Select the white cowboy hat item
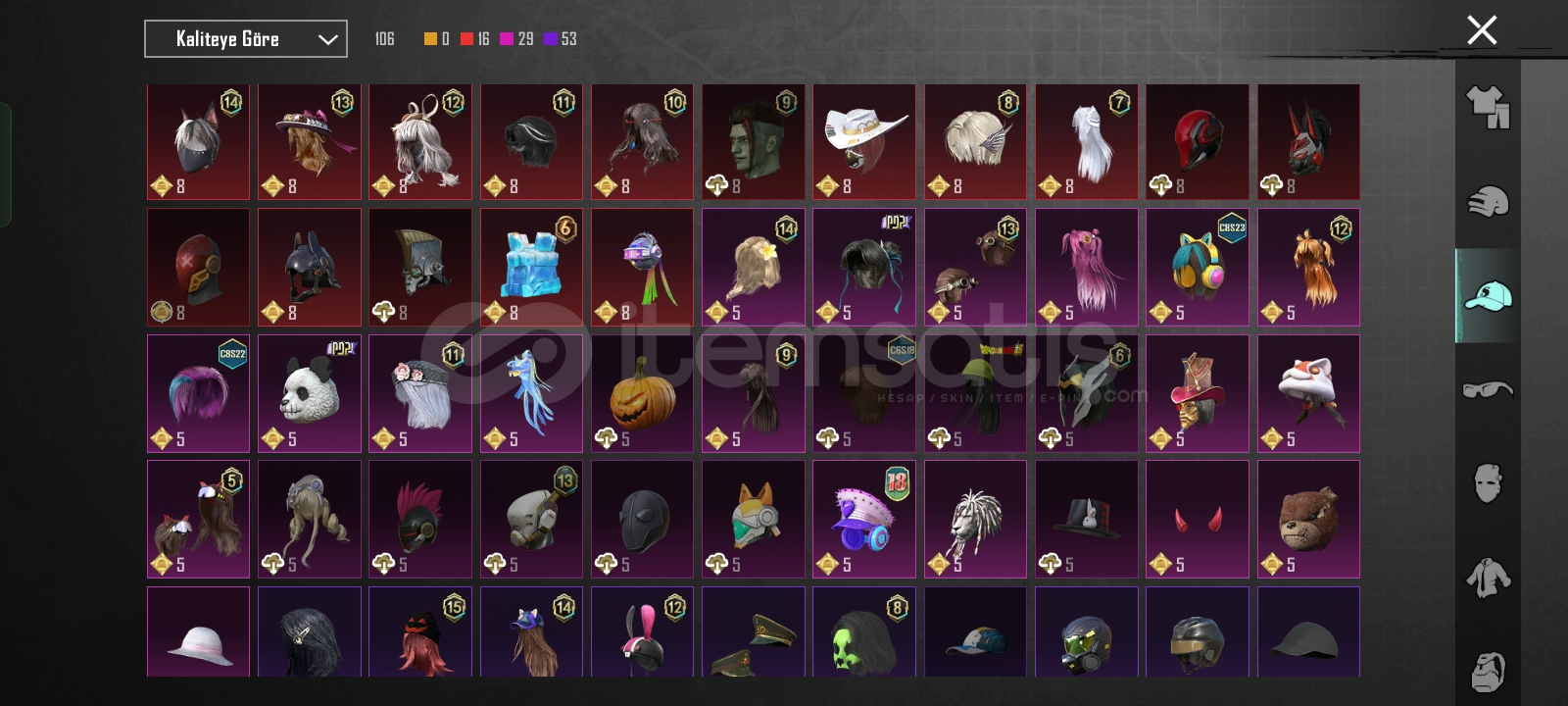The height and width of the screenshot is (706, 1568). pyautogui.click(x=864, y=141)
